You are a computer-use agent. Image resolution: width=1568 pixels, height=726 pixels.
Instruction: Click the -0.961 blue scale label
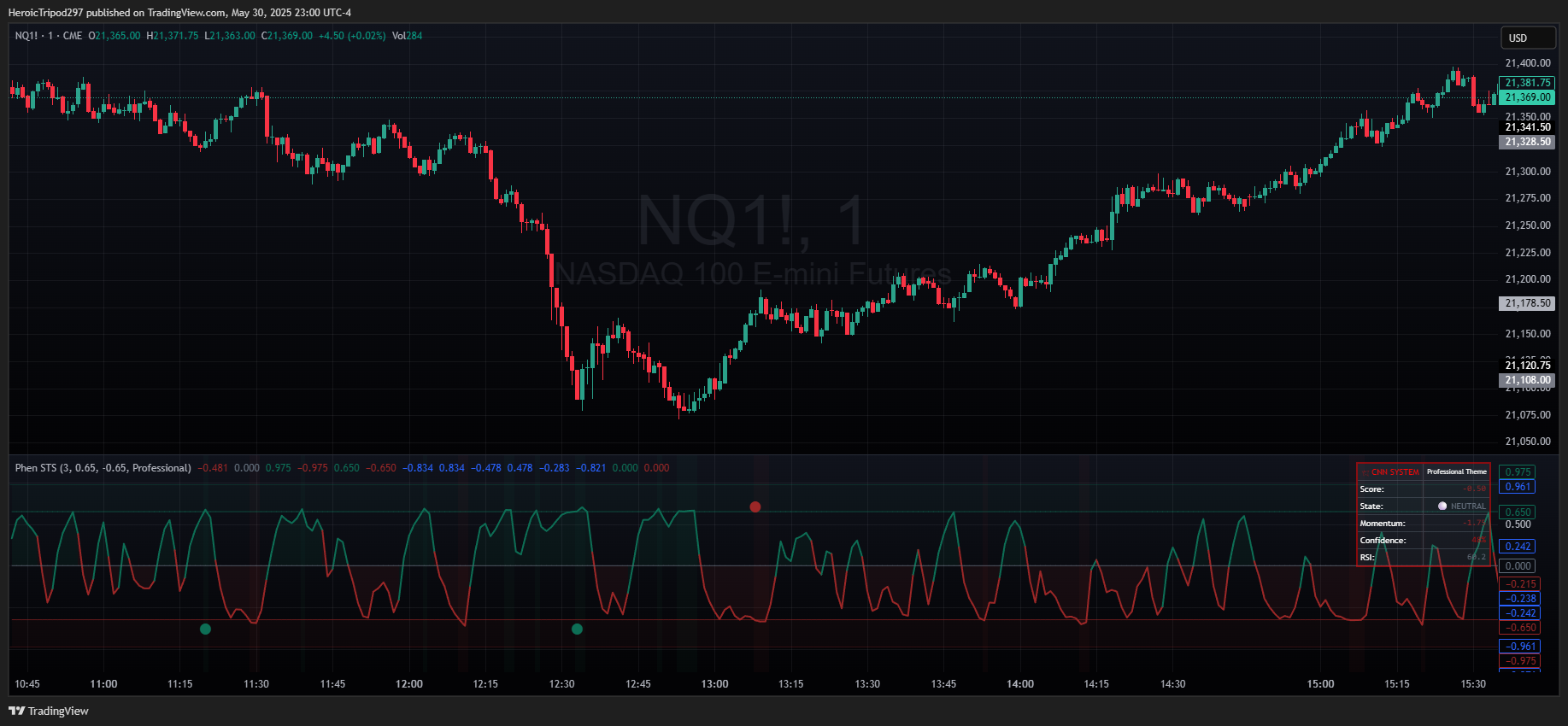click(x=1520, y=647)
